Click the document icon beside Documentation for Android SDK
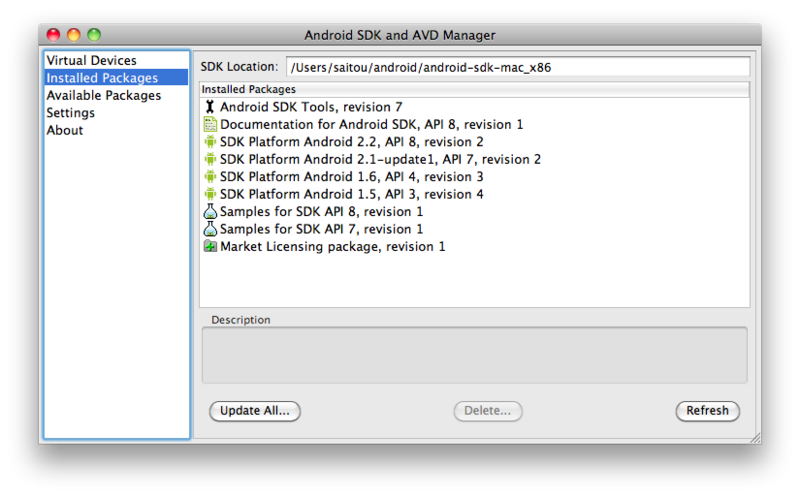The image size is (800, 497). click(x=210, y=124)
